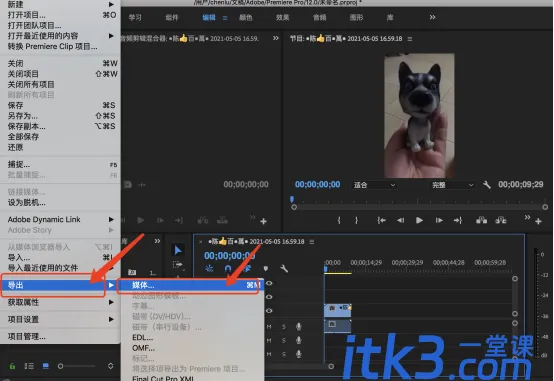554x381 pixels.
Task: Play the Program Monitor video
Action: pyautogui.click(x=419, y=221)
